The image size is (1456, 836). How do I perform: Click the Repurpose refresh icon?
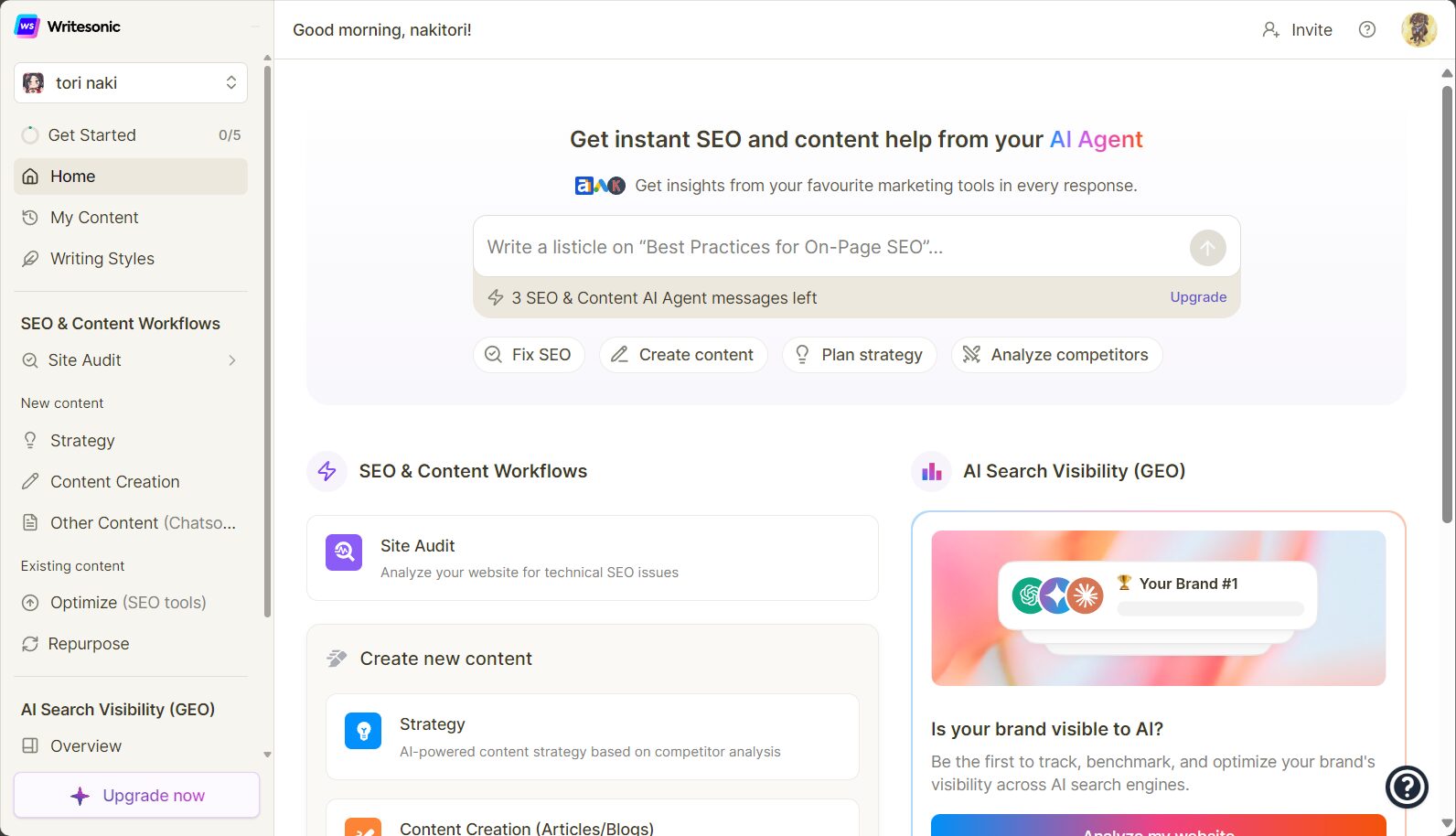(30, 644)
